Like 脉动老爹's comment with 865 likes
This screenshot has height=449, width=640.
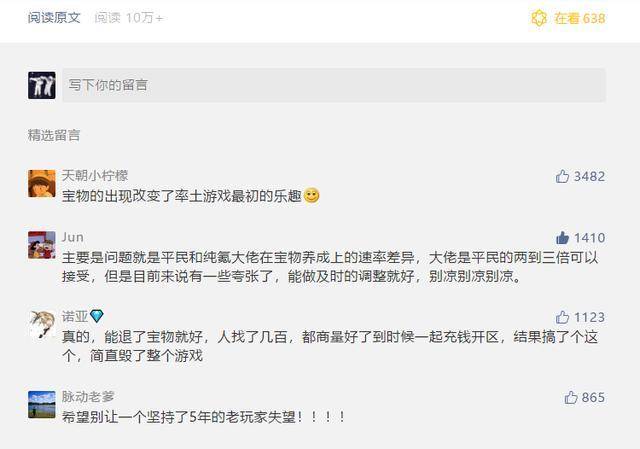(571, 397)
